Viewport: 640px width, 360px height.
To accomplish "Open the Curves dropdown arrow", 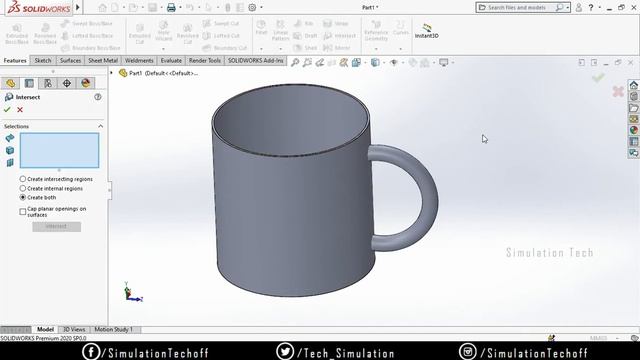I will point(400,49).
